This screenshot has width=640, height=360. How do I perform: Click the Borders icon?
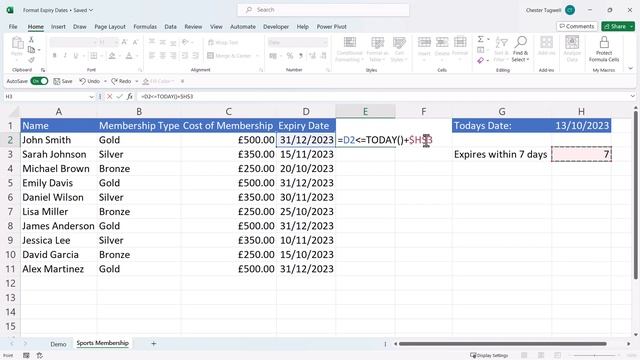pyautogui.click(x=94, y=56)
